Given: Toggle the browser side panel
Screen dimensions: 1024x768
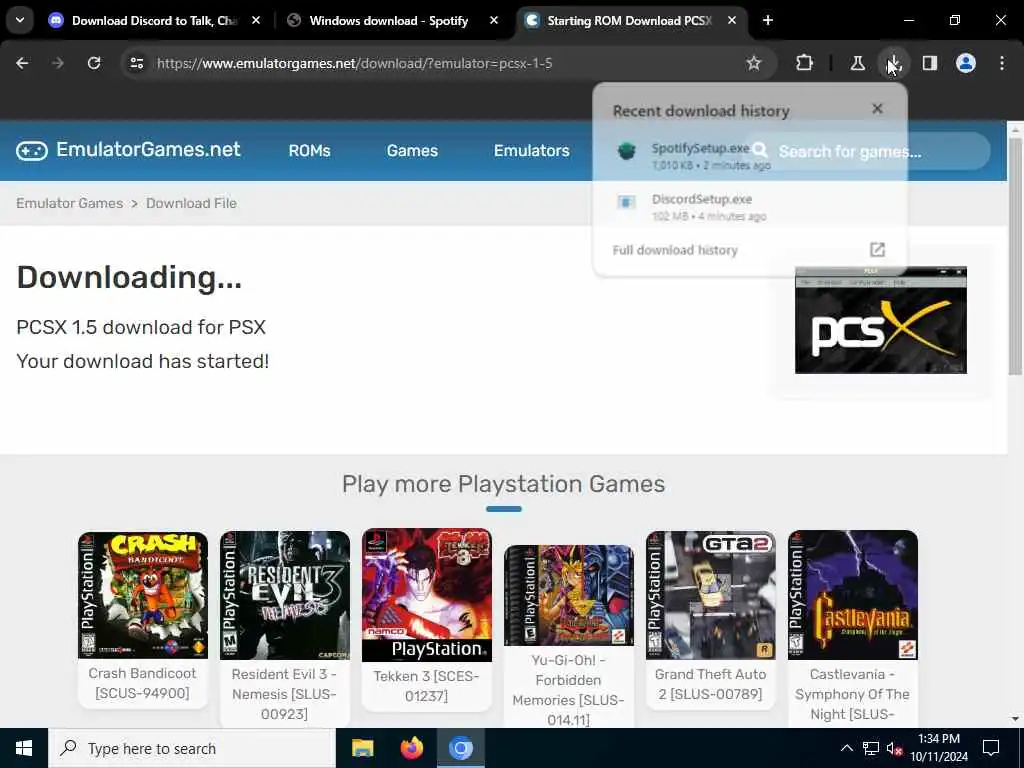Looking at the screenshot, I should [930, 63].
